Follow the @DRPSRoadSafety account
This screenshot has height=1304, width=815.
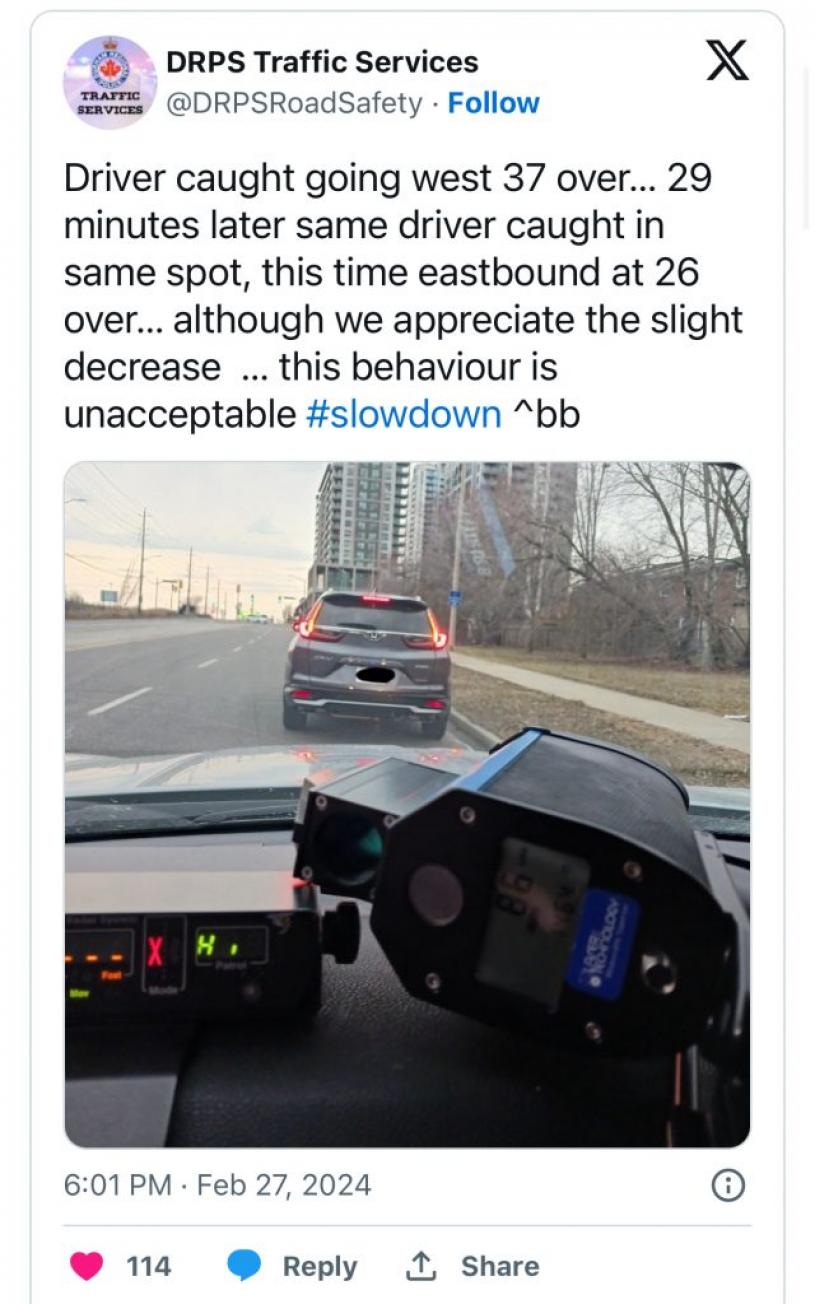pyautogui.click(x=493, y=103)
